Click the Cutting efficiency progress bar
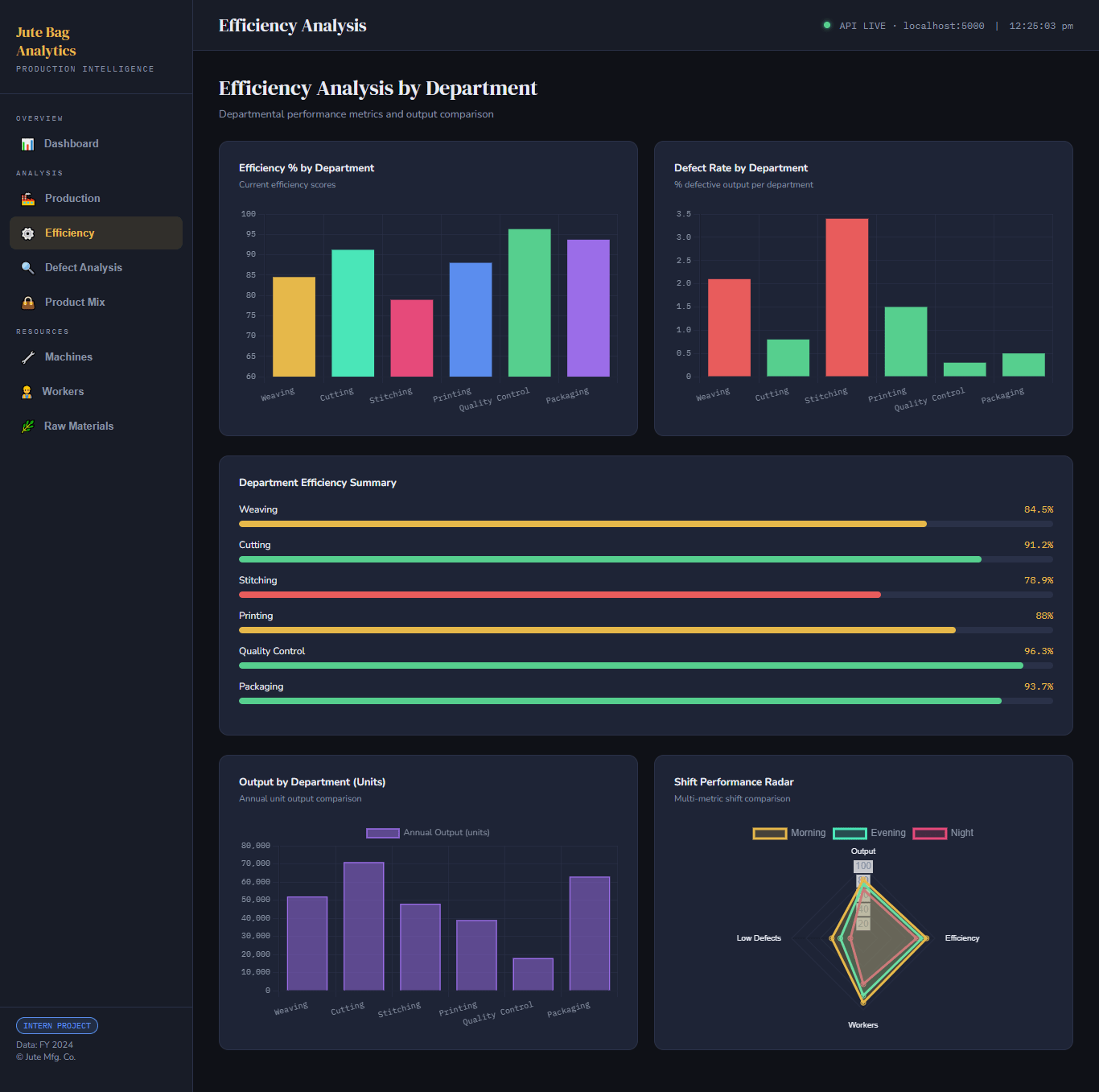The image size is (1099, 1092). click(x=646, y=559)
